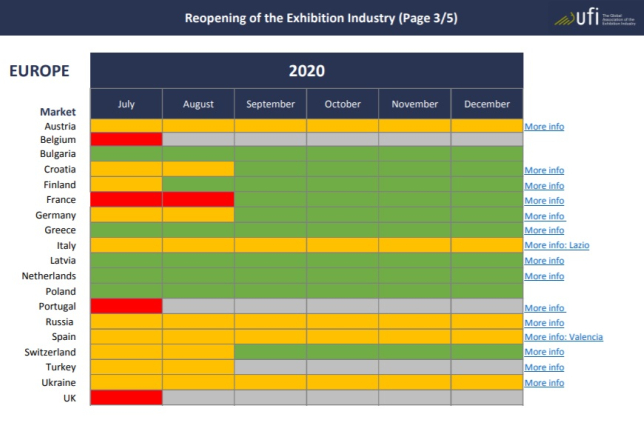Open the More info link for Austria
644x440 pixels.
[x=544, y=127]
